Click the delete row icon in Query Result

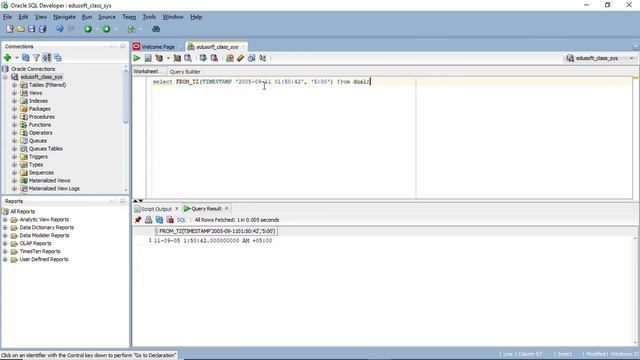click(170, 220)
